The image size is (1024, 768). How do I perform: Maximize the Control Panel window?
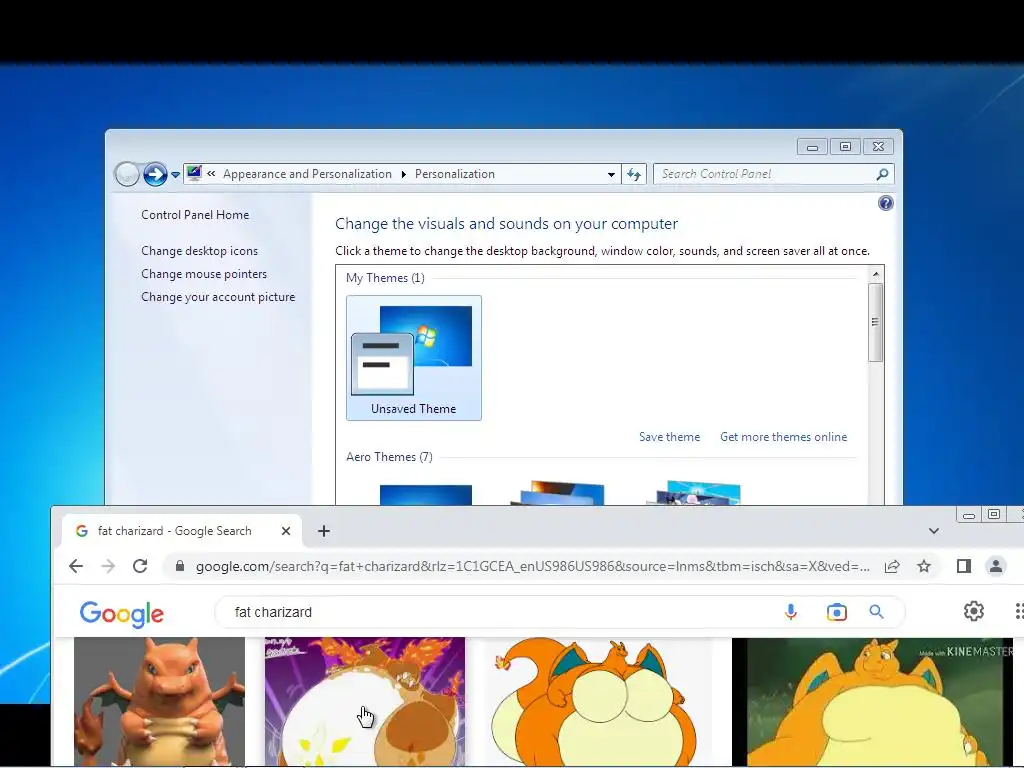[x=845, y=147]
